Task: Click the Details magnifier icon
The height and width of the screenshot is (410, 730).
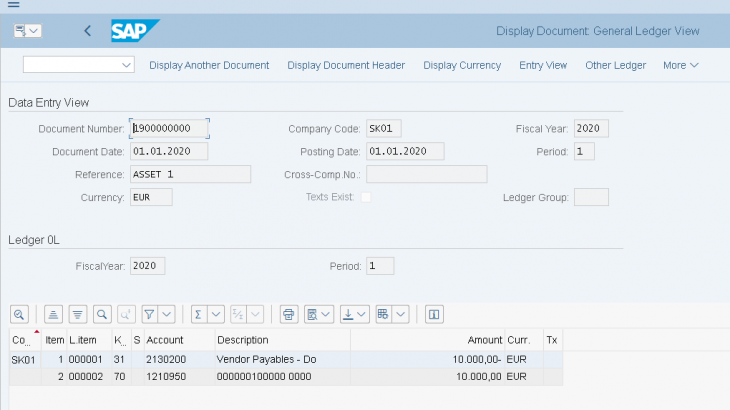Action: click(19, 315)
